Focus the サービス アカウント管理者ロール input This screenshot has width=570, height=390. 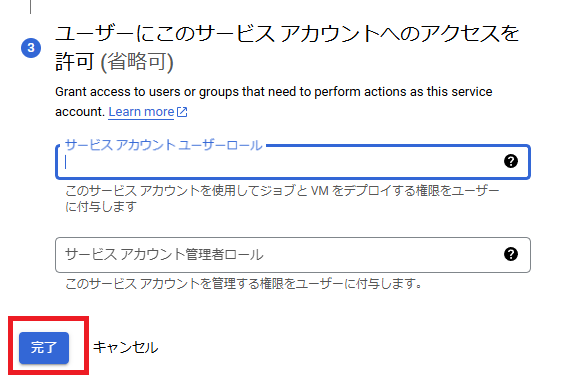293,255
